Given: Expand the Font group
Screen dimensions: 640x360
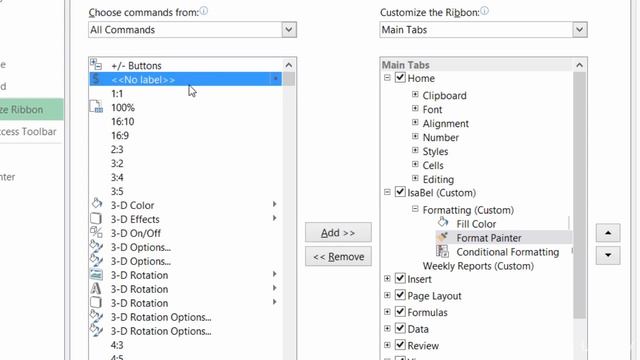Looking at the screenshot, I should pyautogui.click(x=415, y=108).
